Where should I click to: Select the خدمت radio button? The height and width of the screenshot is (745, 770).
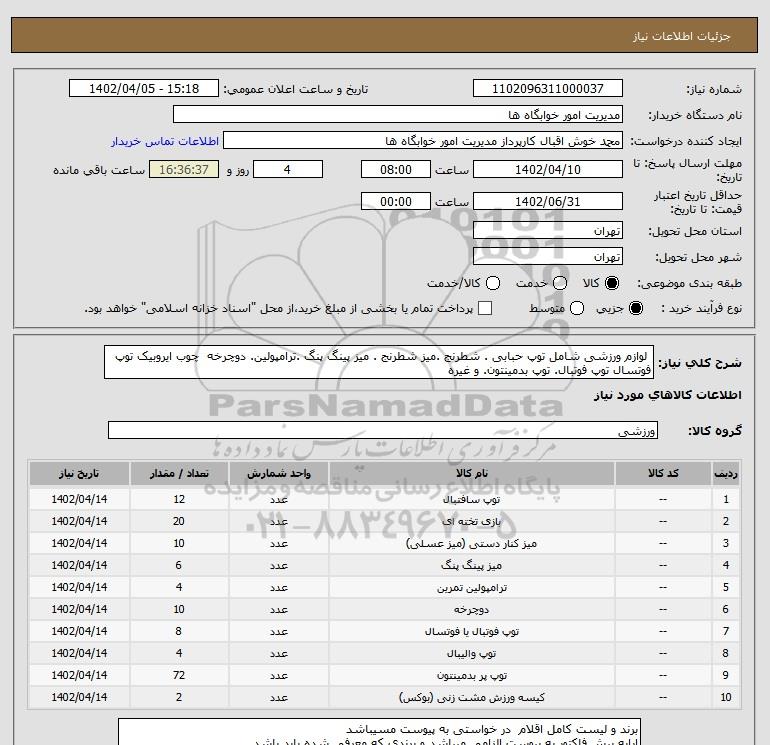pyautogui.click(x=560, y=283)
